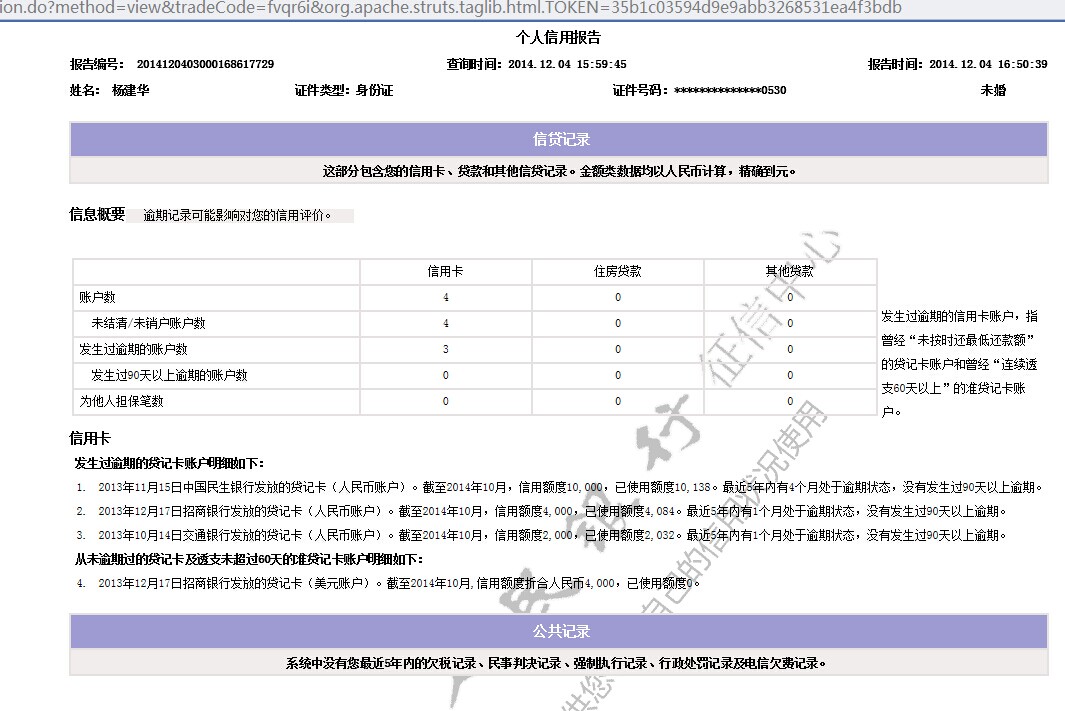This screenshot has width=1065, height=711.
Task: Click the 为他人担保笔数 row label
Action: (122, 401)
